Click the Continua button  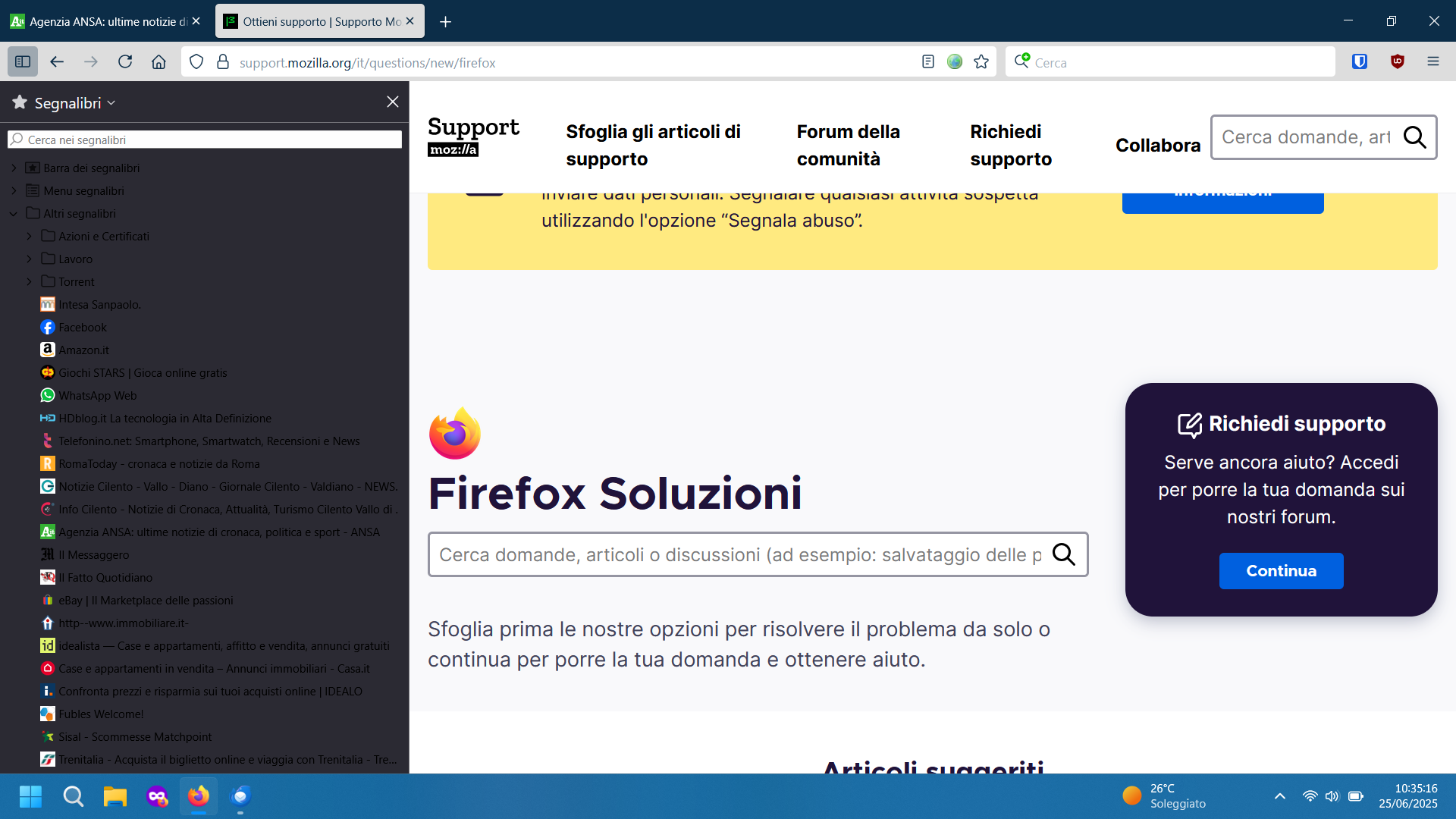click(x=1282, y=571)
